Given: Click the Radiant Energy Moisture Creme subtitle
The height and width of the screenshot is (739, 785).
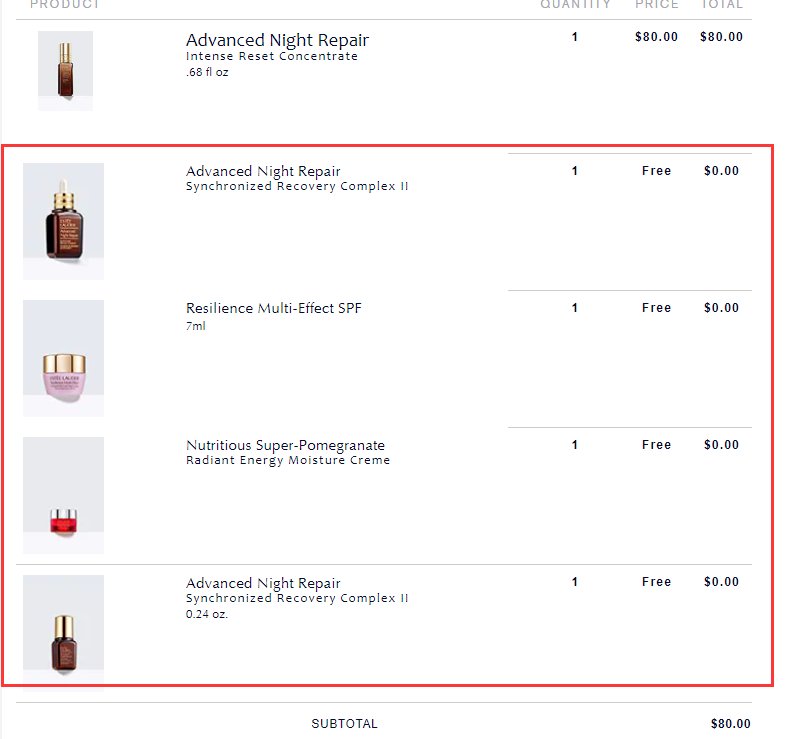Looking at the screenshot, I should point(288,460).
